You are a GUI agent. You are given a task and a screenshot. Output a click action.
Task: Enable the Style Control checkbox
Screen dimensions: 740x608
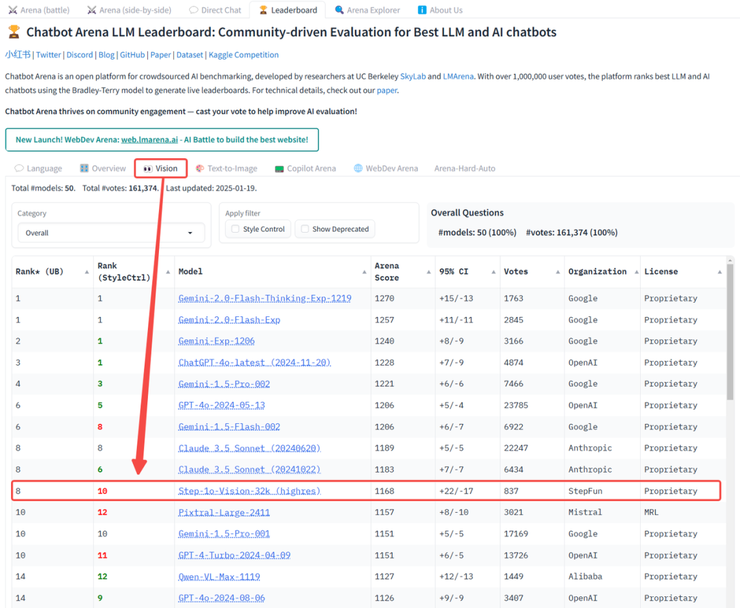[x=235, y=229]
